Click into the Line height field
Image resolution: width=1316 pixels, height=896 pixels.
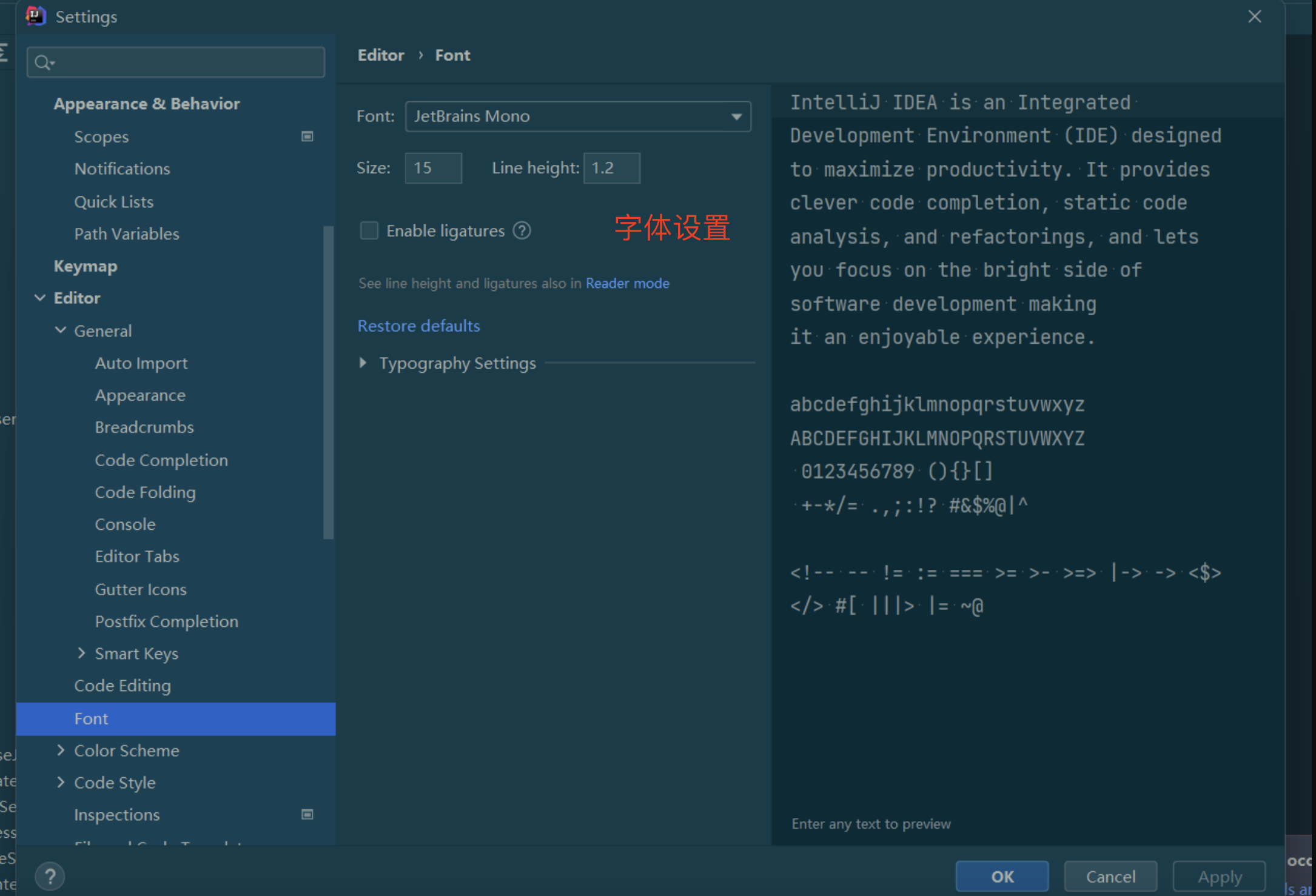(x=611, y=168)
